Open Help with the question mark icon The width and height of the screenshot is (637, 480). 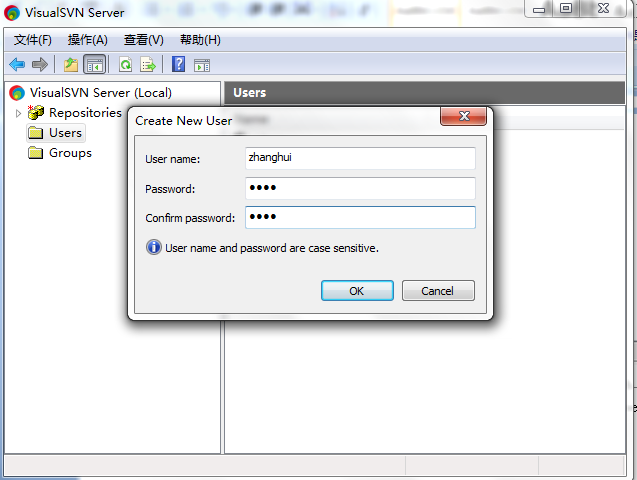[x=178, y=64]
